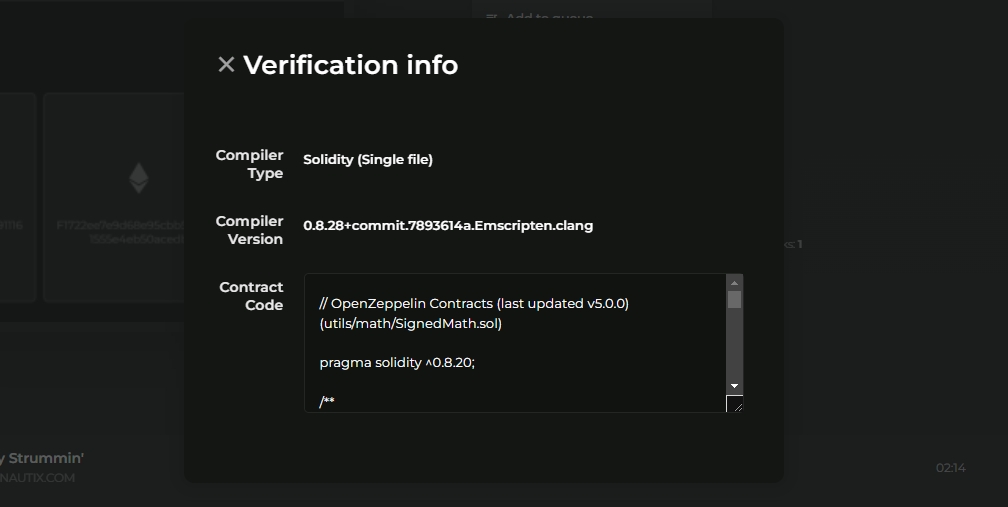The height and width of the screenshot is (507, 1008).
Task: Close the Verification info dialog
Action: 226,65
